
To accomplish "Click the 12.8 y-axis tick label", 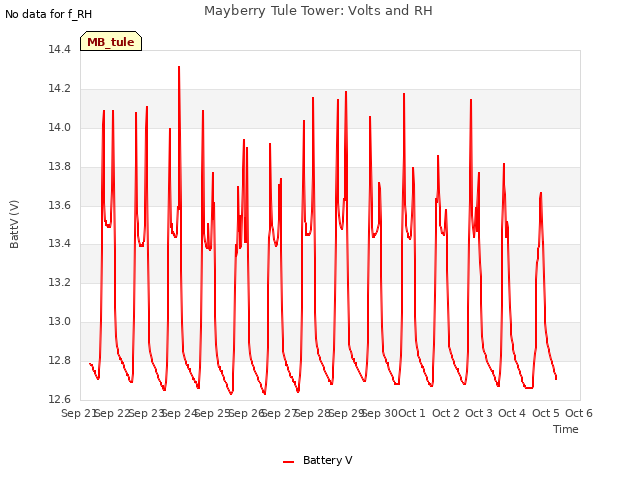I will click(x=60, y=360).
